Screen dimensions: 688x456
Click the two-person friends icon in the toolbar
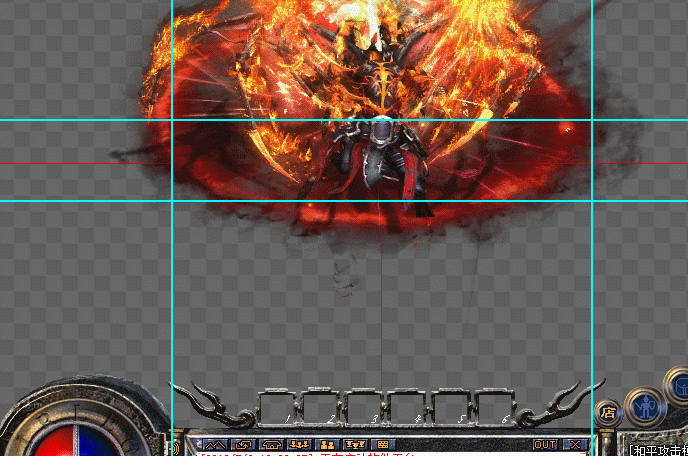(326, 445)
